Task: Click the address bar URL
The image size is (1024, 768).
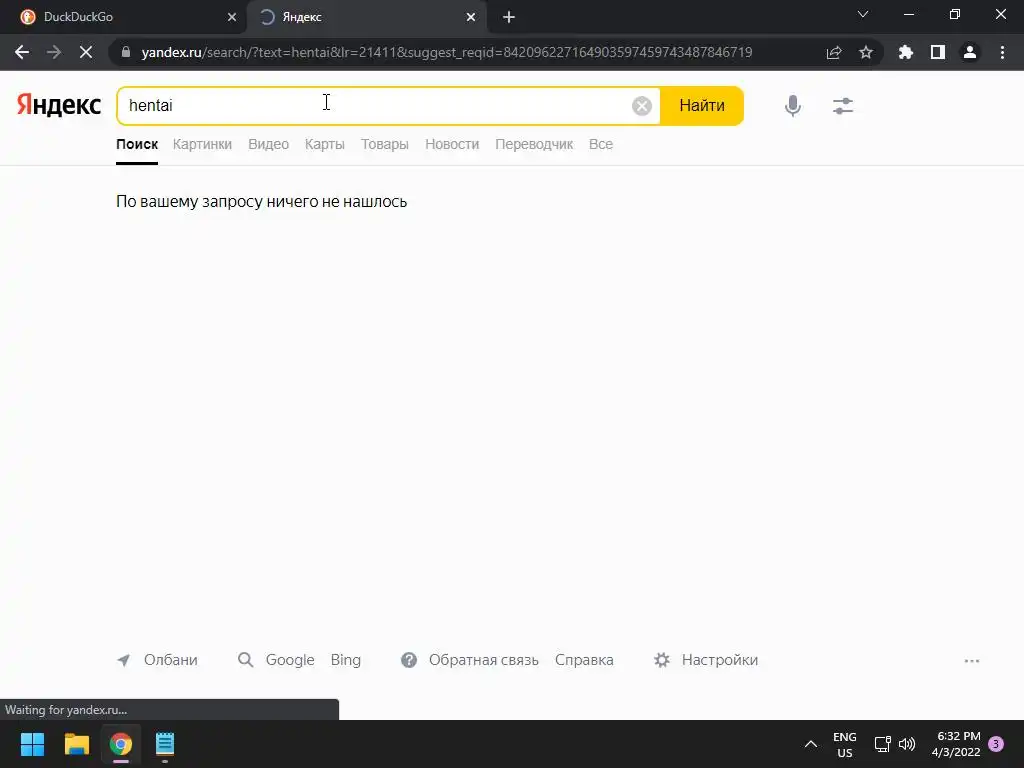Action: (447, 52)
